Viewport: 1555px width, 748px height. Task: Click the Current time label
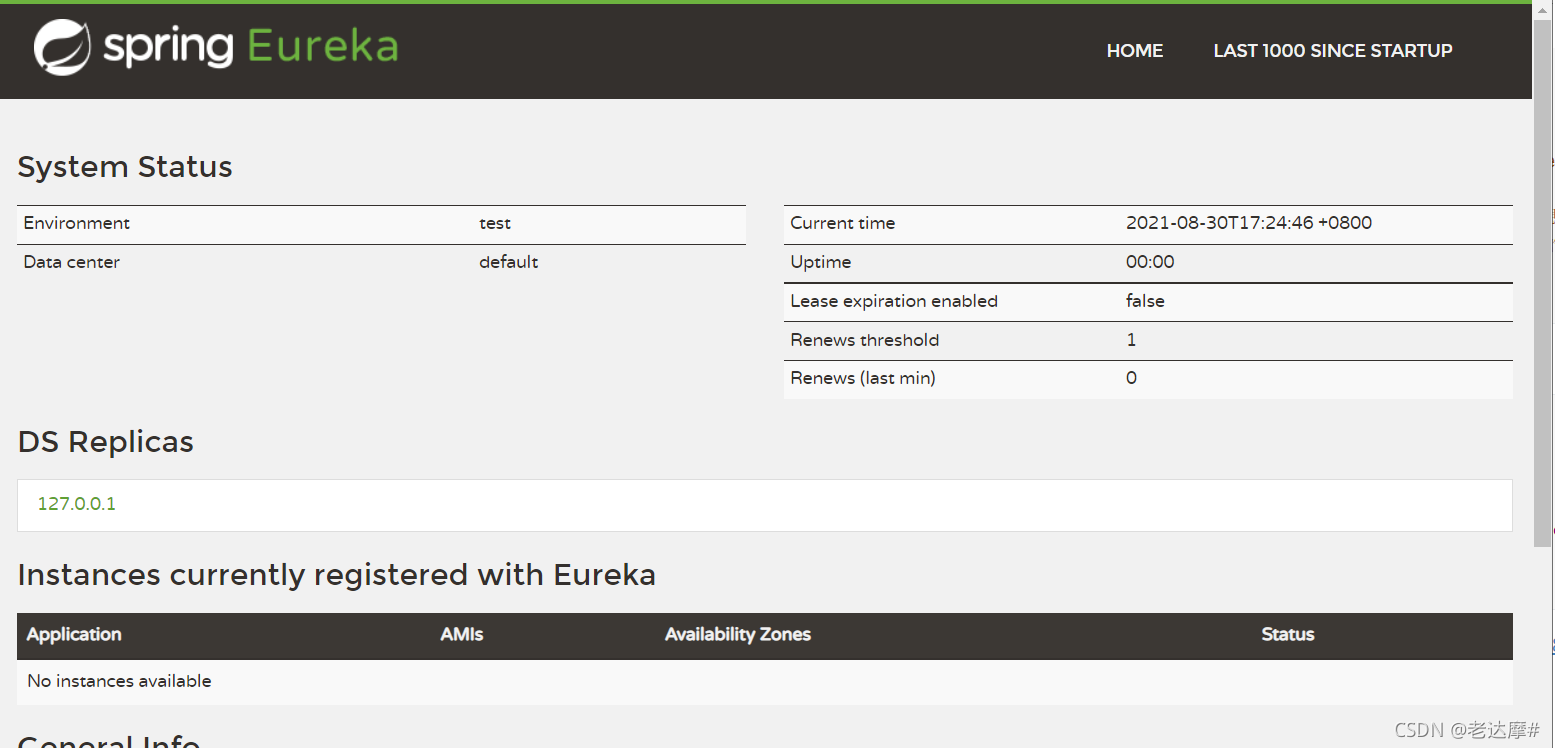(843, 224)
